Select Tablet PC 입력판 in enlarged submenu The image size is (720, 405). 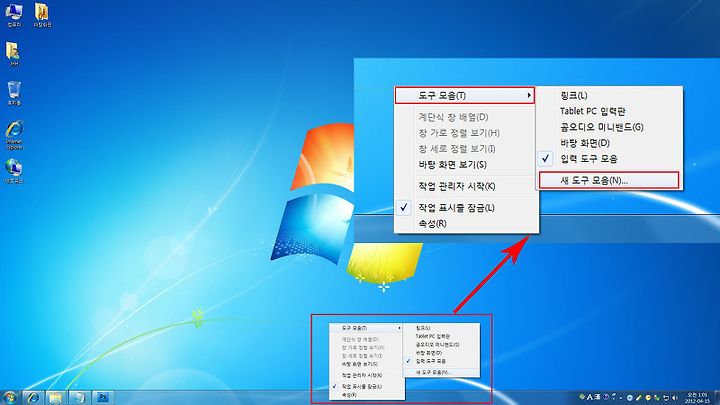tap(609, 111)
